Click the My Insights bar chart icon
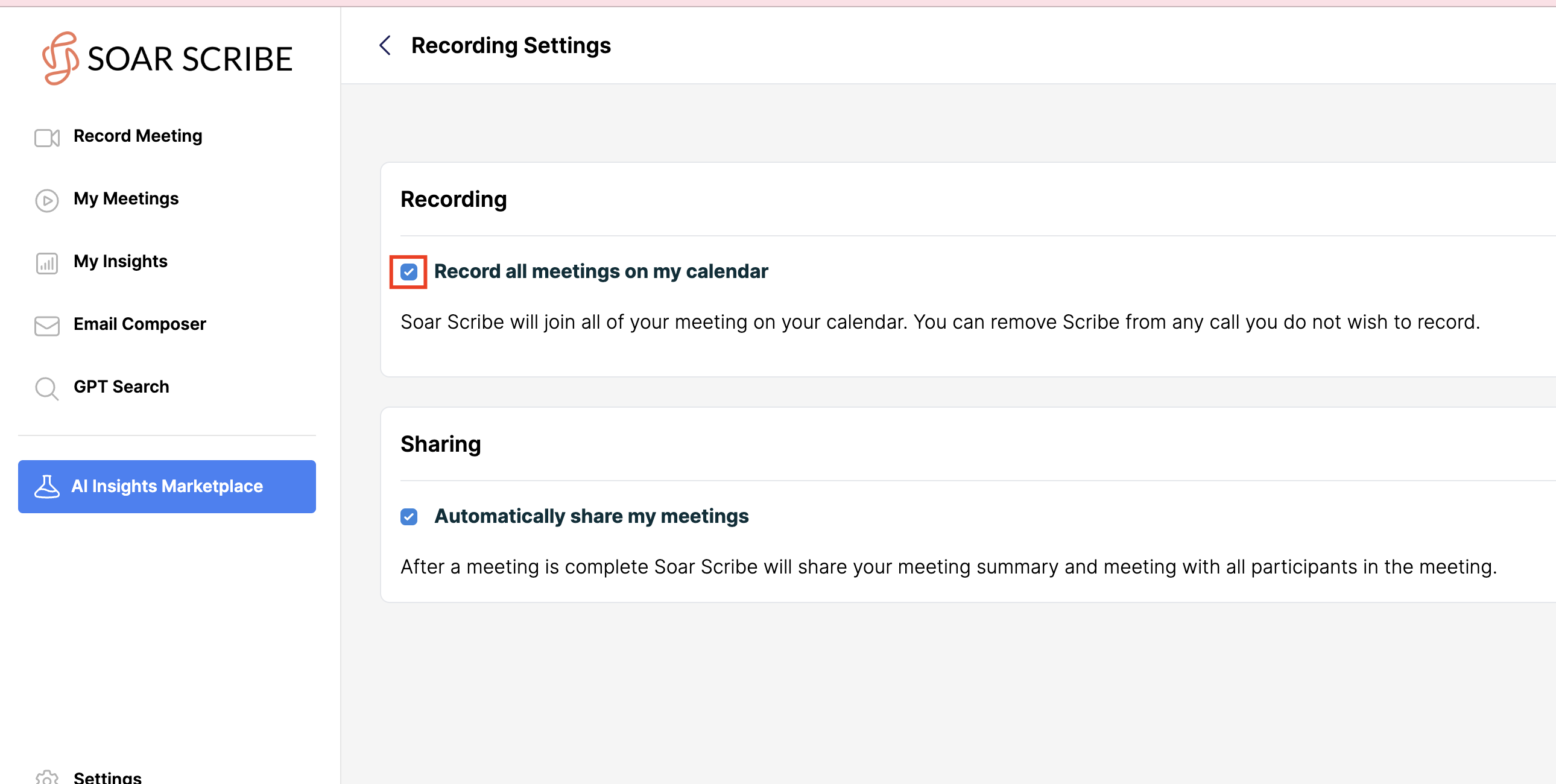The image size is (1556, 784). pyautogui.click(x=46, y=263)
